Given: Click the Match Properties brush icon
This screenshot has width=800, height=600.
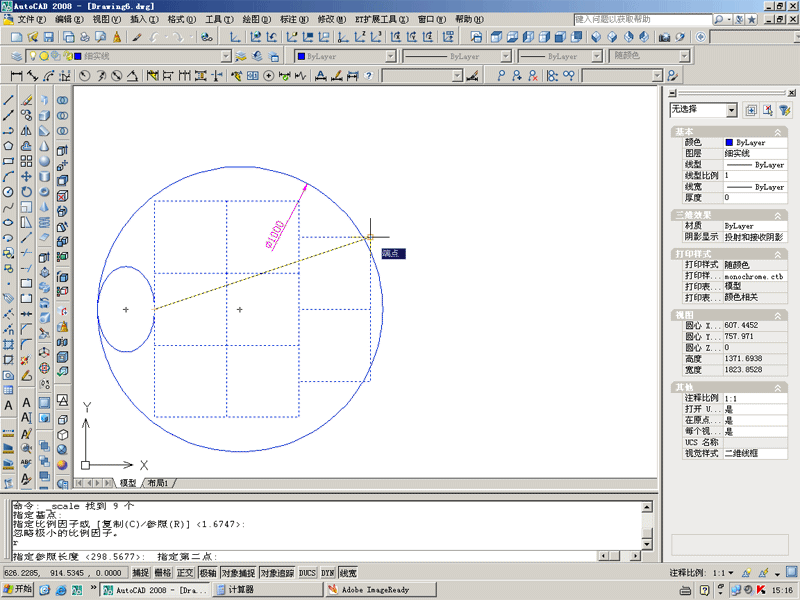Looking at the screenshot, I should [x=136, y=37].
